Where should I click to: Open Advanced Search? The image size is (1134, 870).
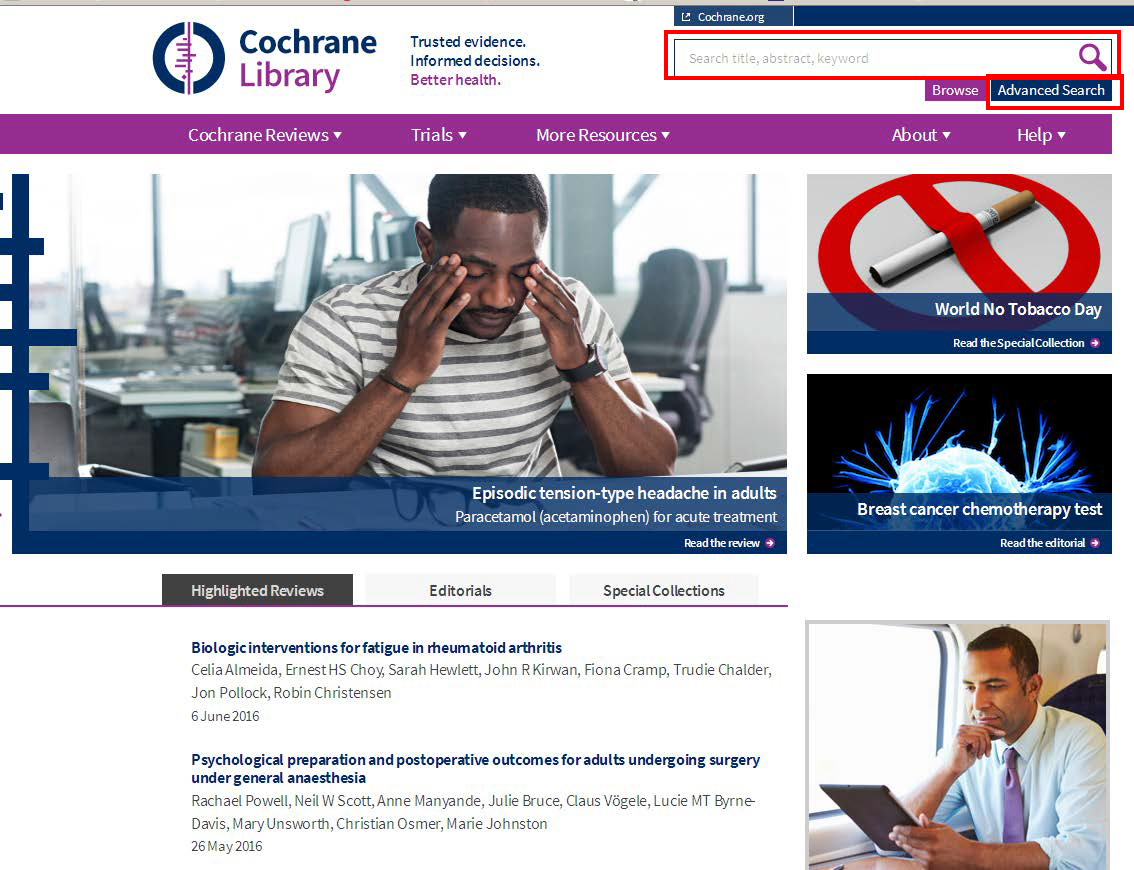[1051, 90]
